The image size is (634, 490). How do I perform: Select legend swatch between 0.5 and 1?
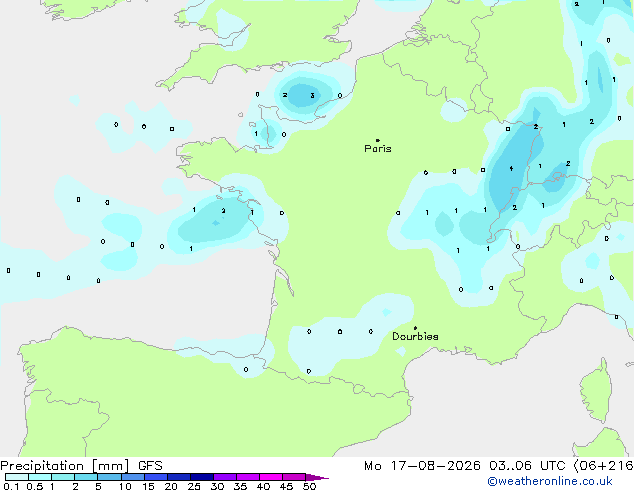click(40, 477)
